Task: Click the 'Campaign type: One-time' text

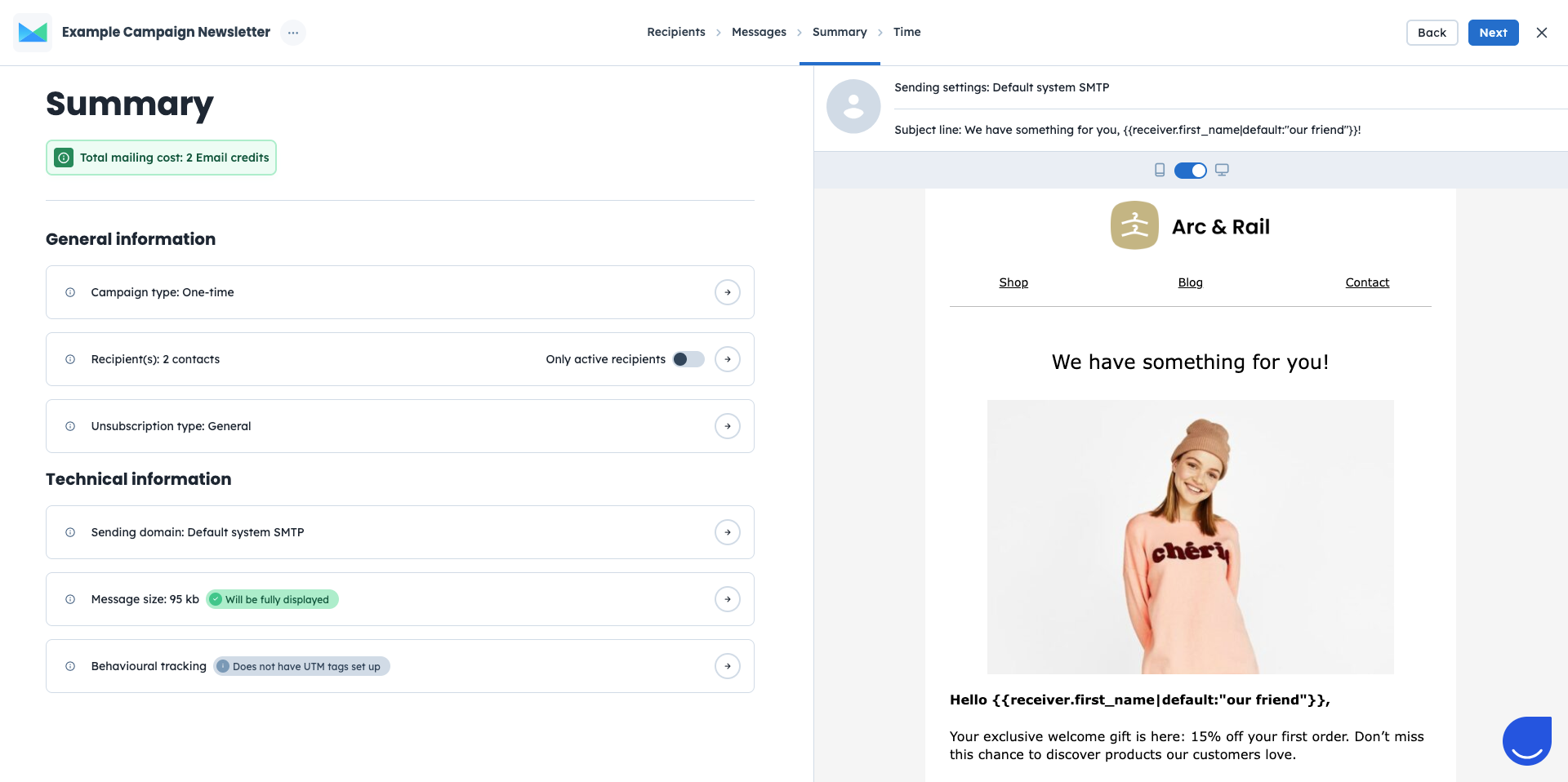Action: click(163, 292)
